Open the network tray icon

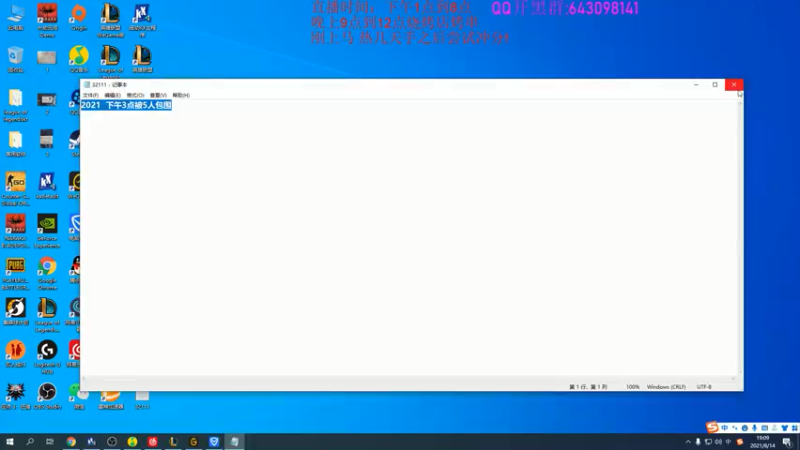(x=708, y=442)
